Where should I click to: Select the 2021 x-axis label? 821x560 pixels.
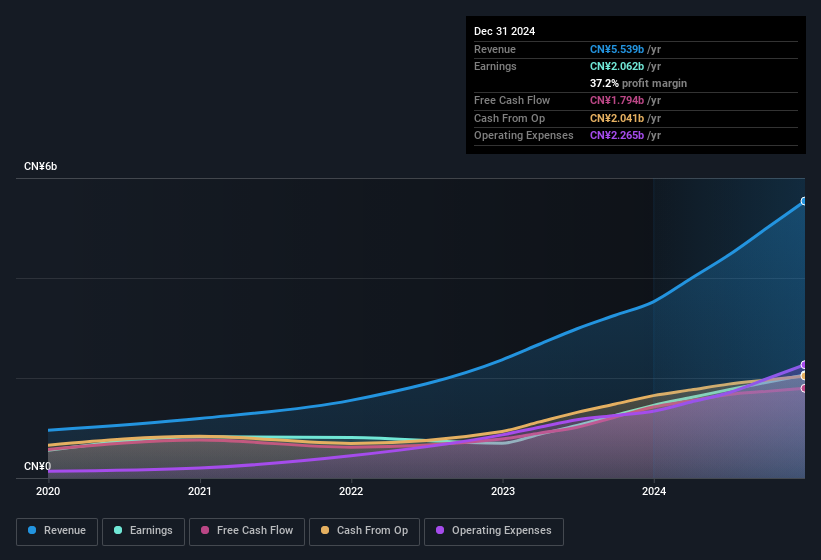(x=199, y=491)
